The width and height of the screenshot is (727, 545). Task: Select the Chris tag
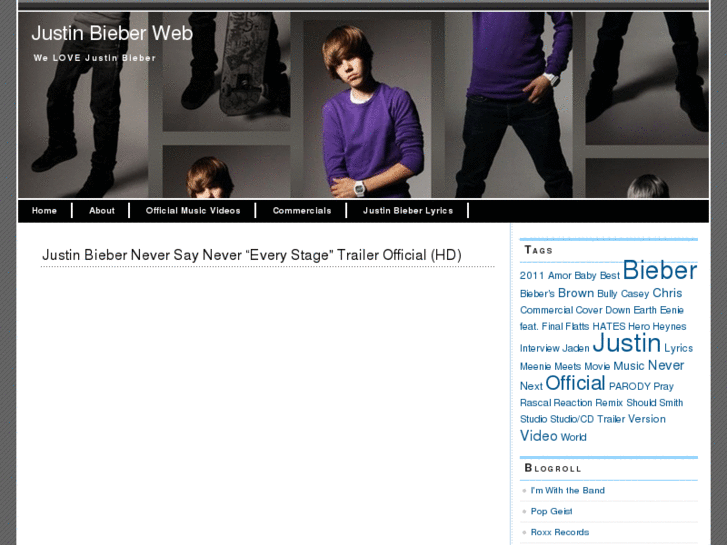tap(667, 293)
